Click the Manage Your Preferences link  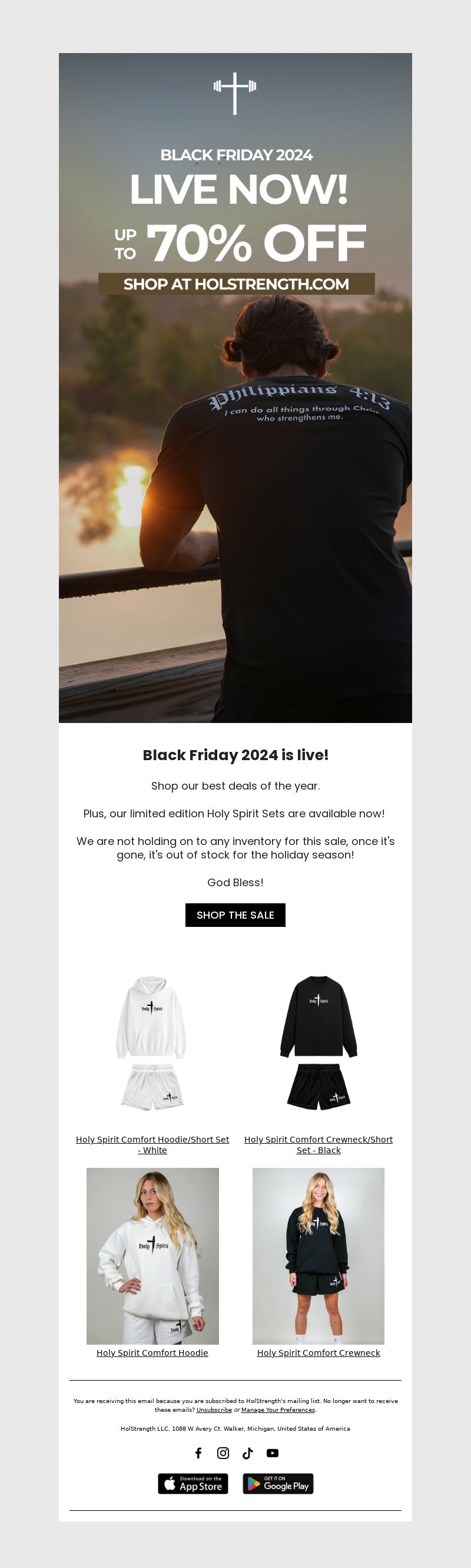tap(278, 1409)
